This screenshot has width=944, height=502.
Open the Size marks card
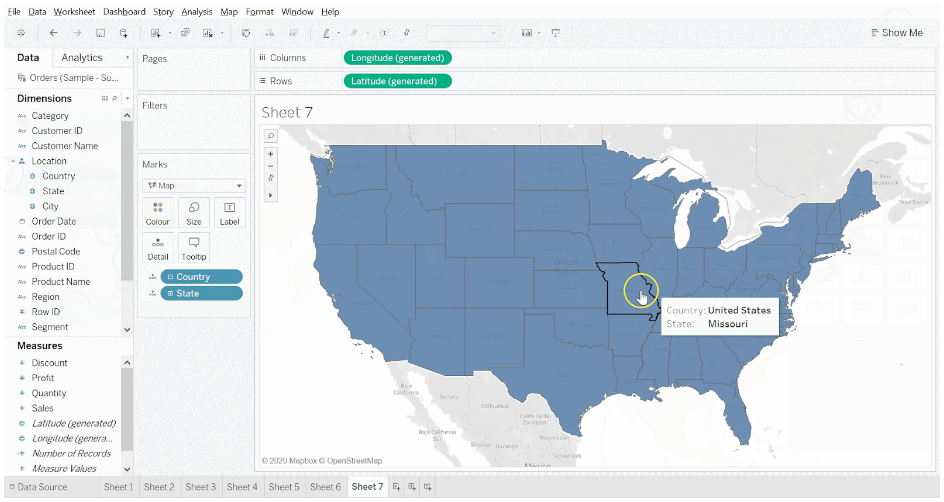[x=194, y=212]
